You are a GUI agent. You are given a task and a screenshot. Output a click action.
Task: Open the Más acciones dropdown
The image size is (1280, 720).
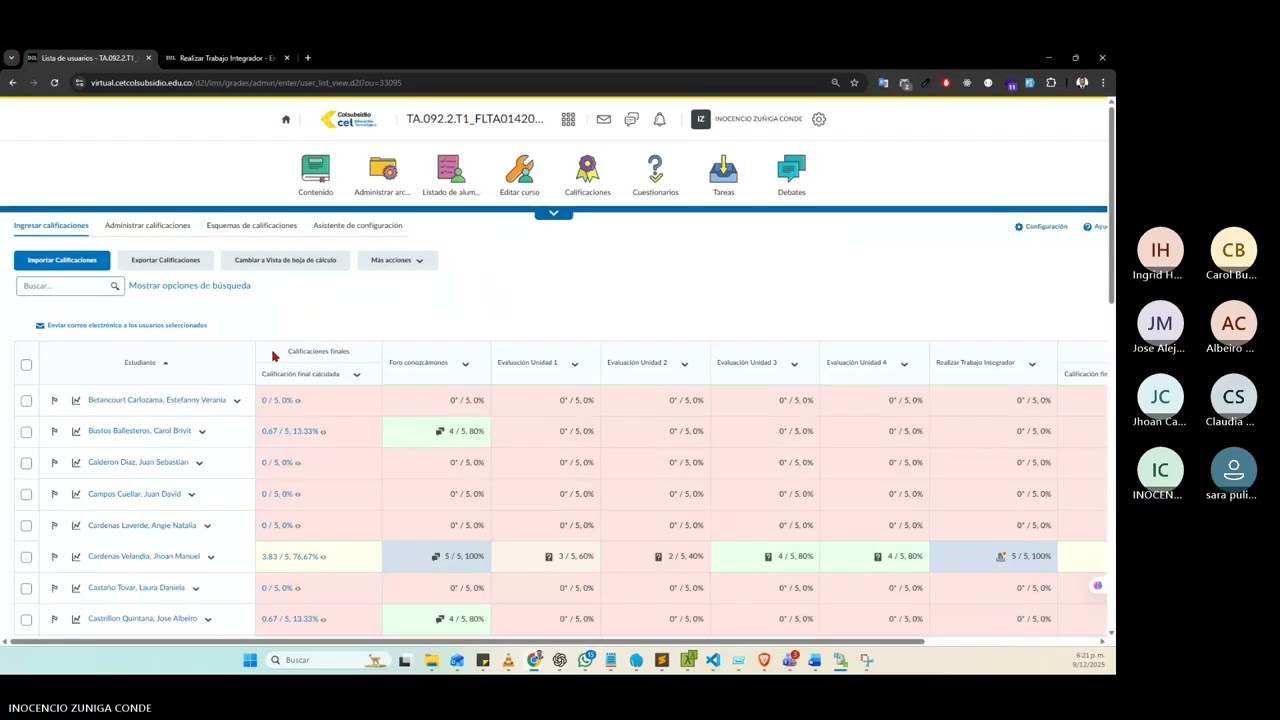tap(397, 260)
